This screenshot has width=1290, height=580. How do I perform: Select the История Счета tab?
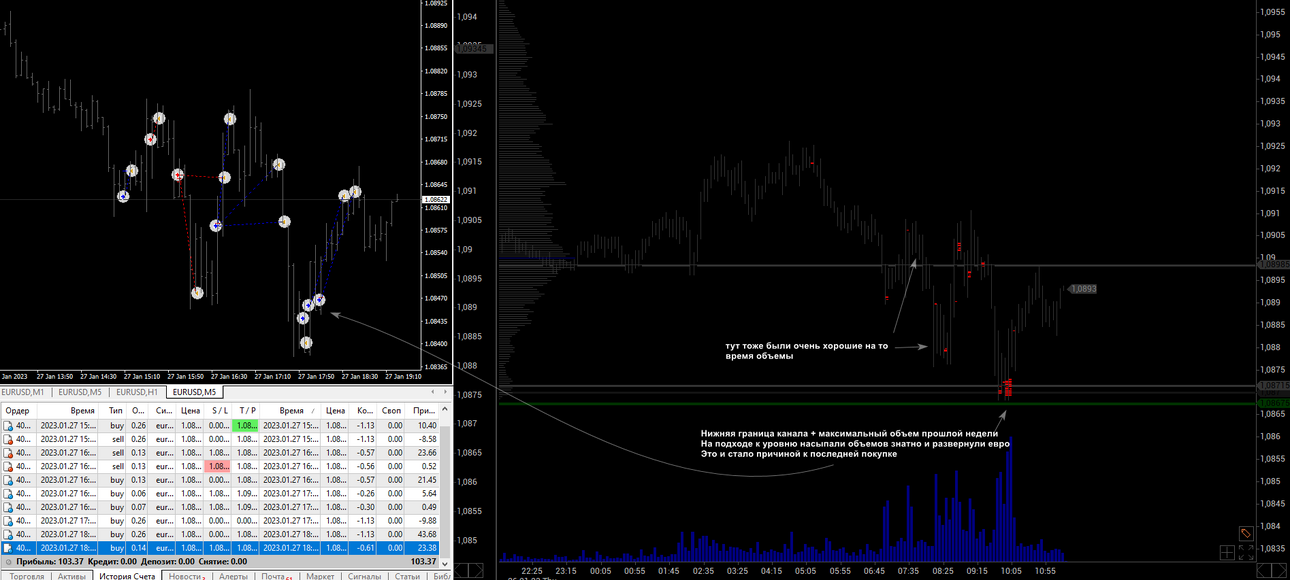[127, 576]
